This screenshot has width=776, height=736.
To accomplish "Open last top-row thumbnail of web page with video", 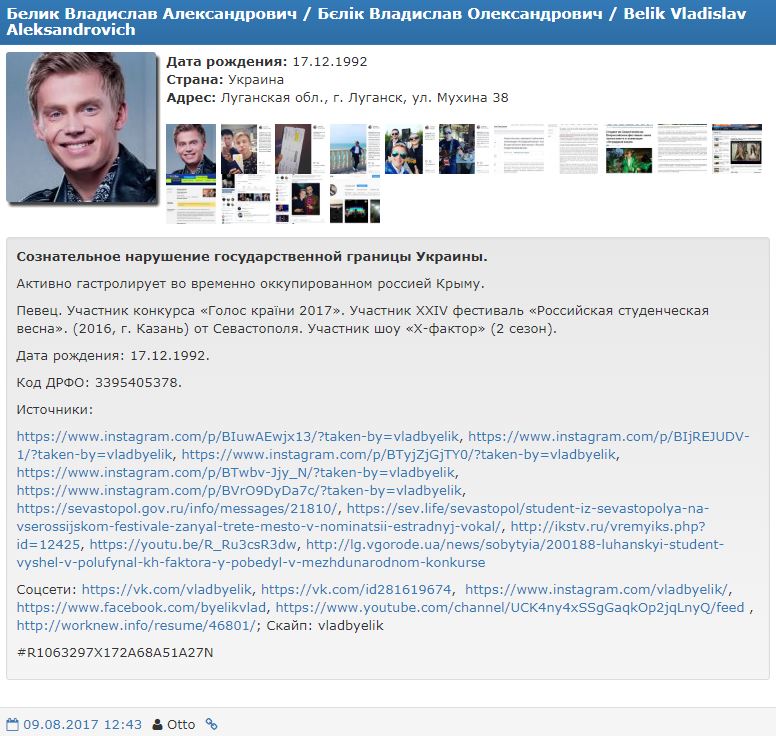I will pos(737,148).
